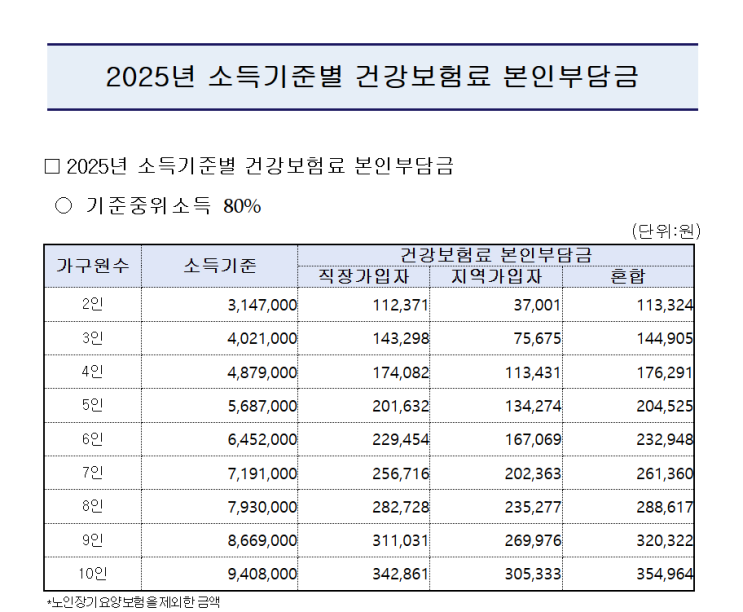Click cell value 256,716
743x612 pixels.
click(400, 473)
